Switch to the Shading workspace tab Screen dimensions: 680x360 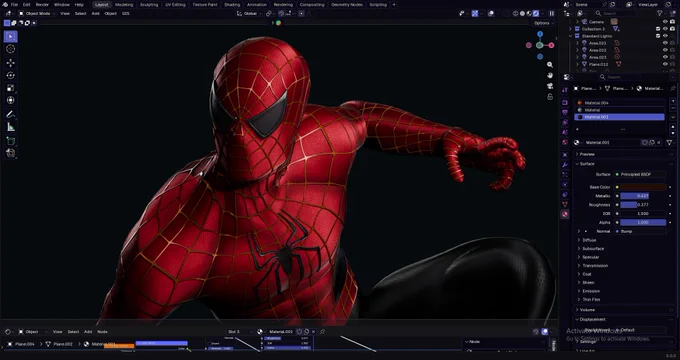coord(232,4)
